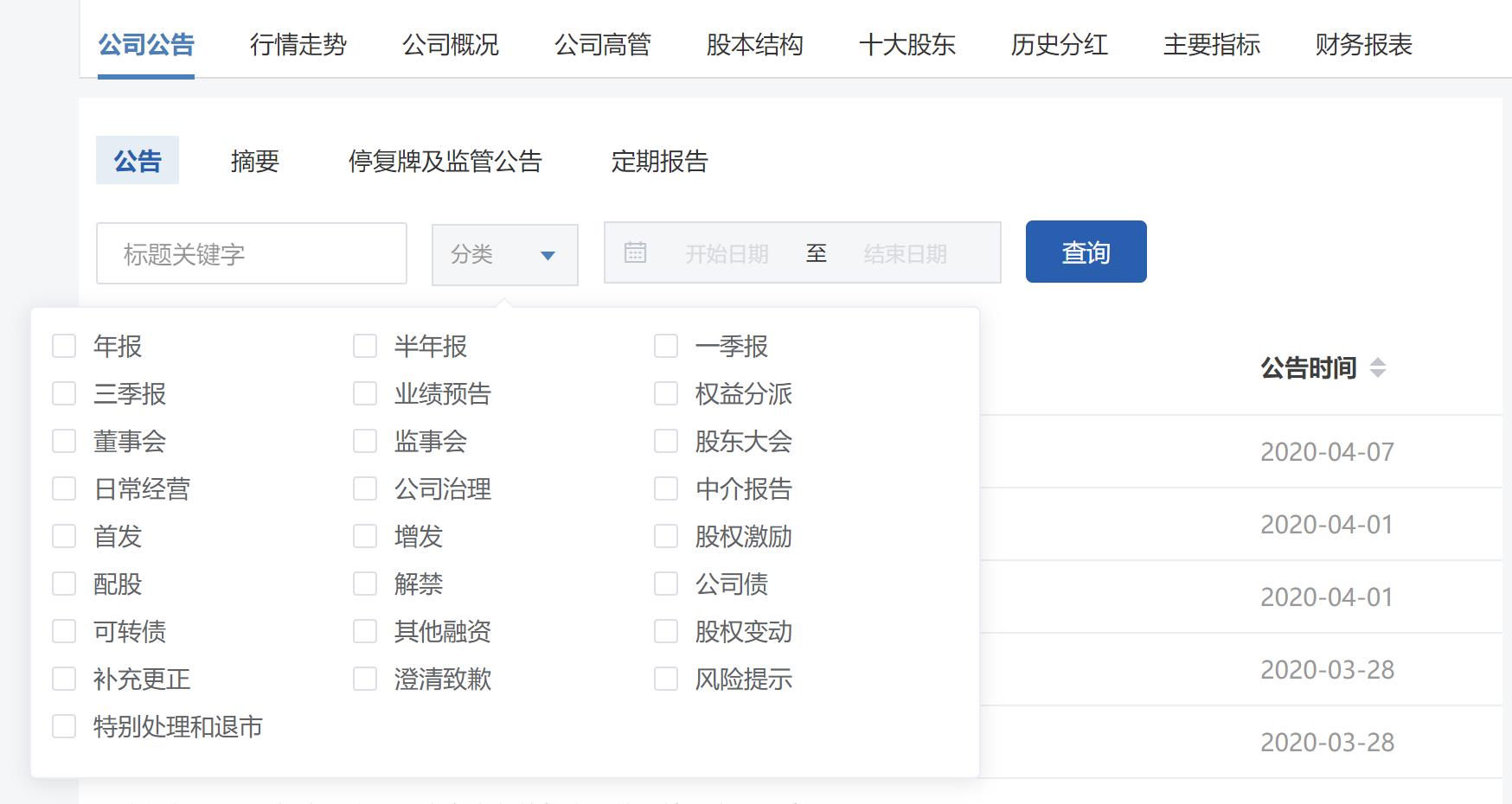This screenshot has height=804, width=1512.
Task: Click the calendar icon in the date range picker
Action: tap(636, 252)
